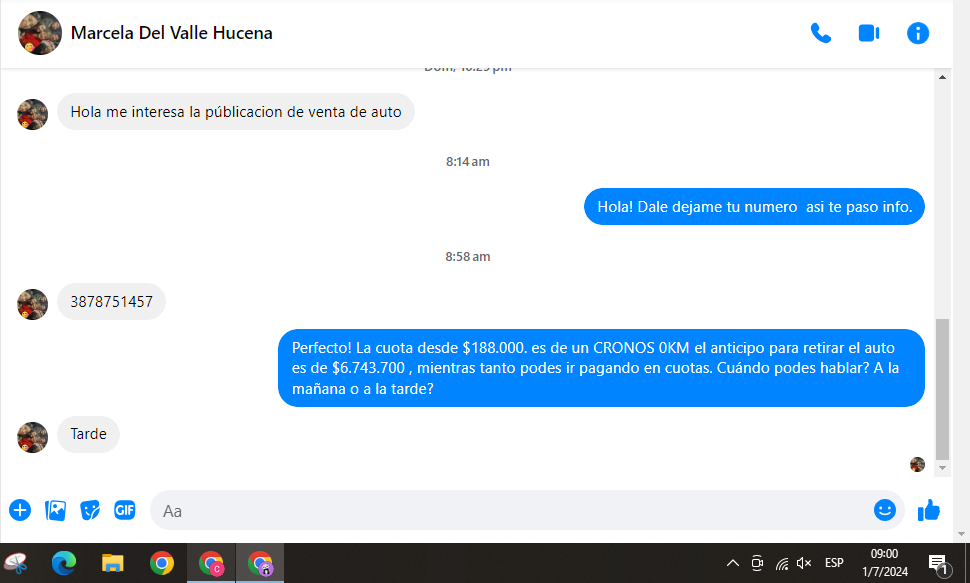Choose a sticker to send
This screenshot has height=583, width=970.
[90, 510]
